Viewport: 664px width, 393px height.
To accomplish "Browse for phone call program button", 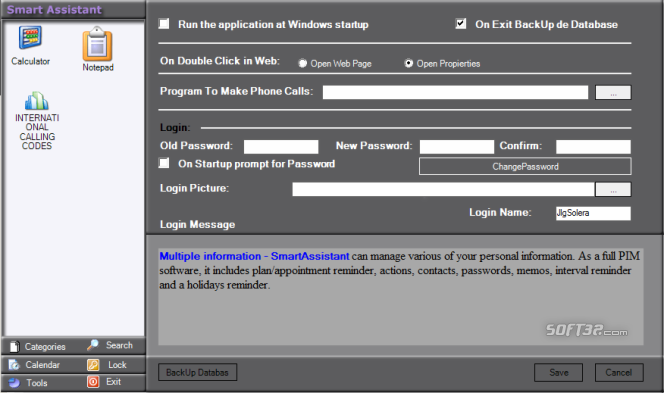I will click(x=613, y=92).
